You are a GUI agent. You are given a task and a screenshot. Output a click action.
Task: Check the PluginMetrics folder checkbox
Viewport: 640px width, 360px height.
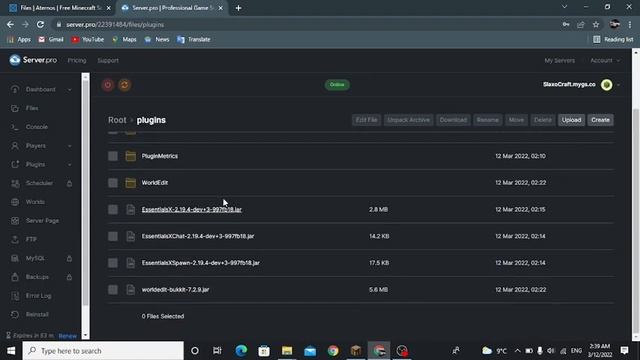[113, 156]
